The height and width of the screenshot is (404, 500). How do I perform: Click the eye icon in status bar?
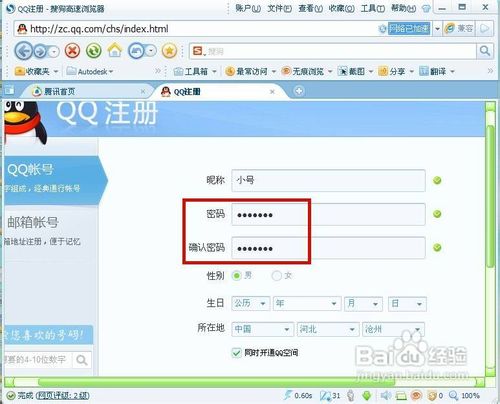pos(416,396)
